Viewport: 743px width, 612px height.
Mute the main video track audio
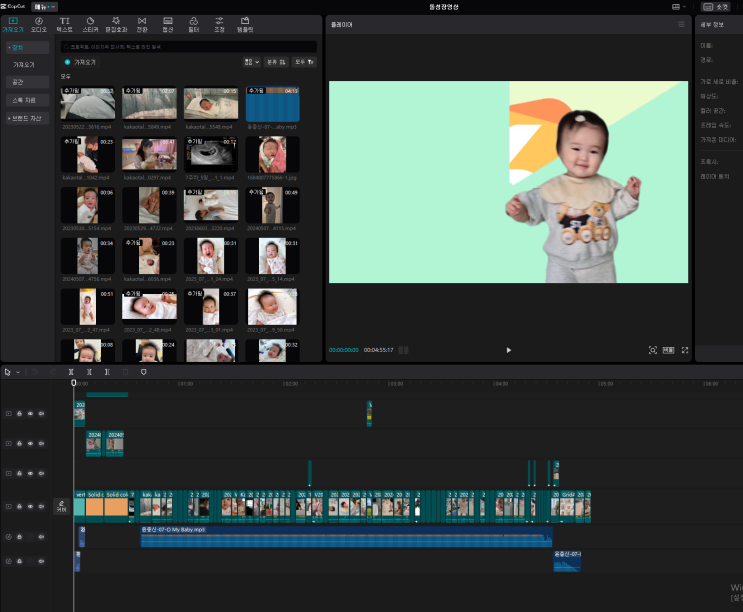(41, 507)
